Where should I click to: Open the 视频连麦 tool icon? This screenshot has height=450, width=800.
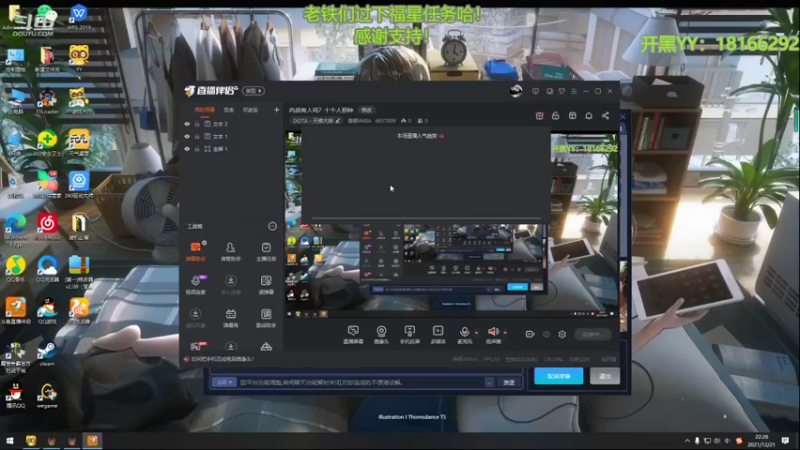point(195,285)
